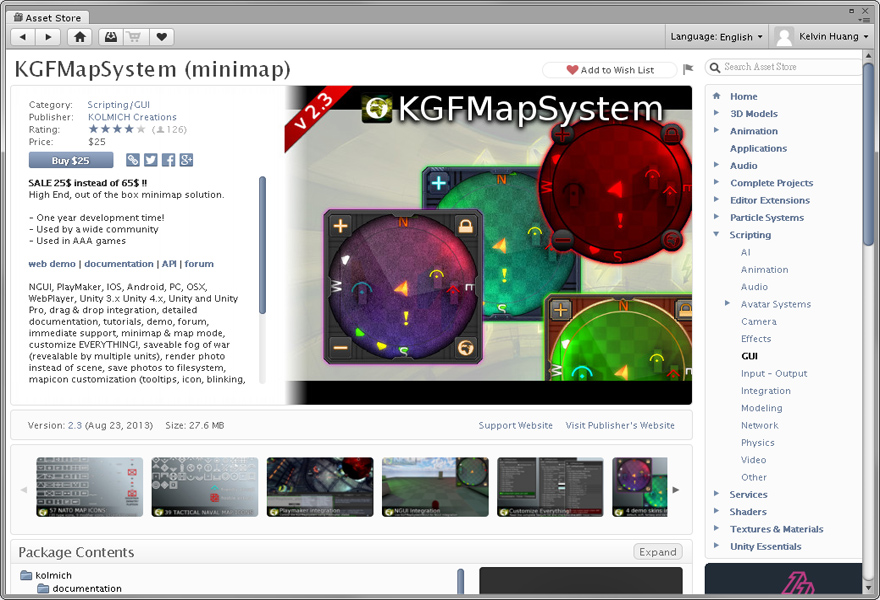Click Add to Wish List button

pyautogui.click(x=609, y=70)
